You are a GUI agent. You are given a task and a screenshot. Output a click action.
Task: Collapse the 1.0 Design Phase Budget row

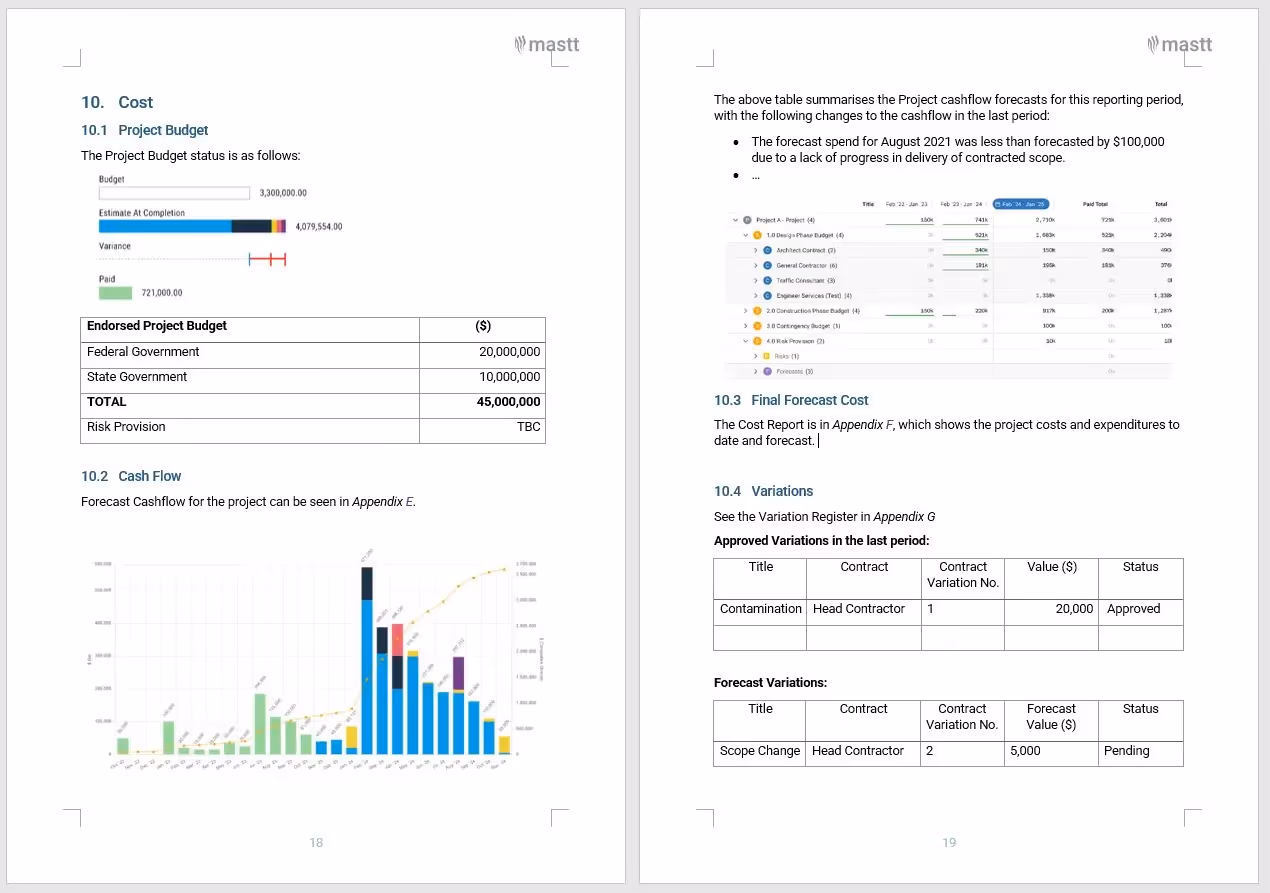coord(745,235)
